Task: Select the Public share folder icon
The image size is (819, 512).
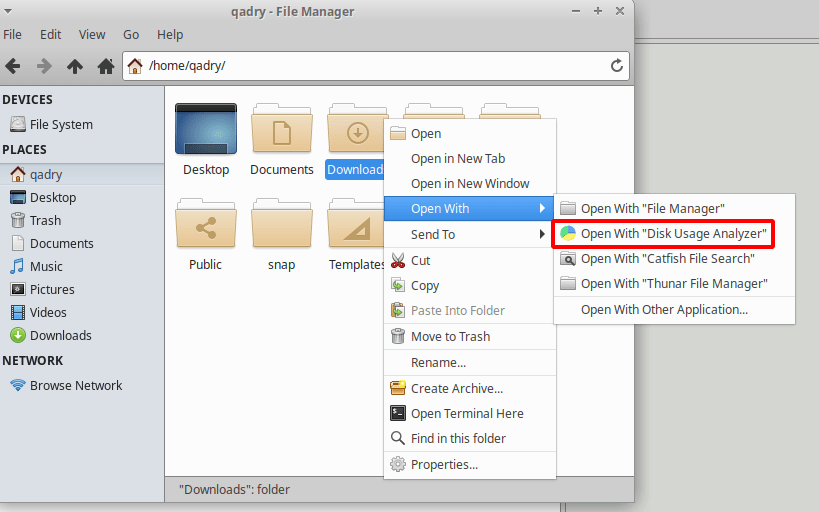Action: [206, 224]
